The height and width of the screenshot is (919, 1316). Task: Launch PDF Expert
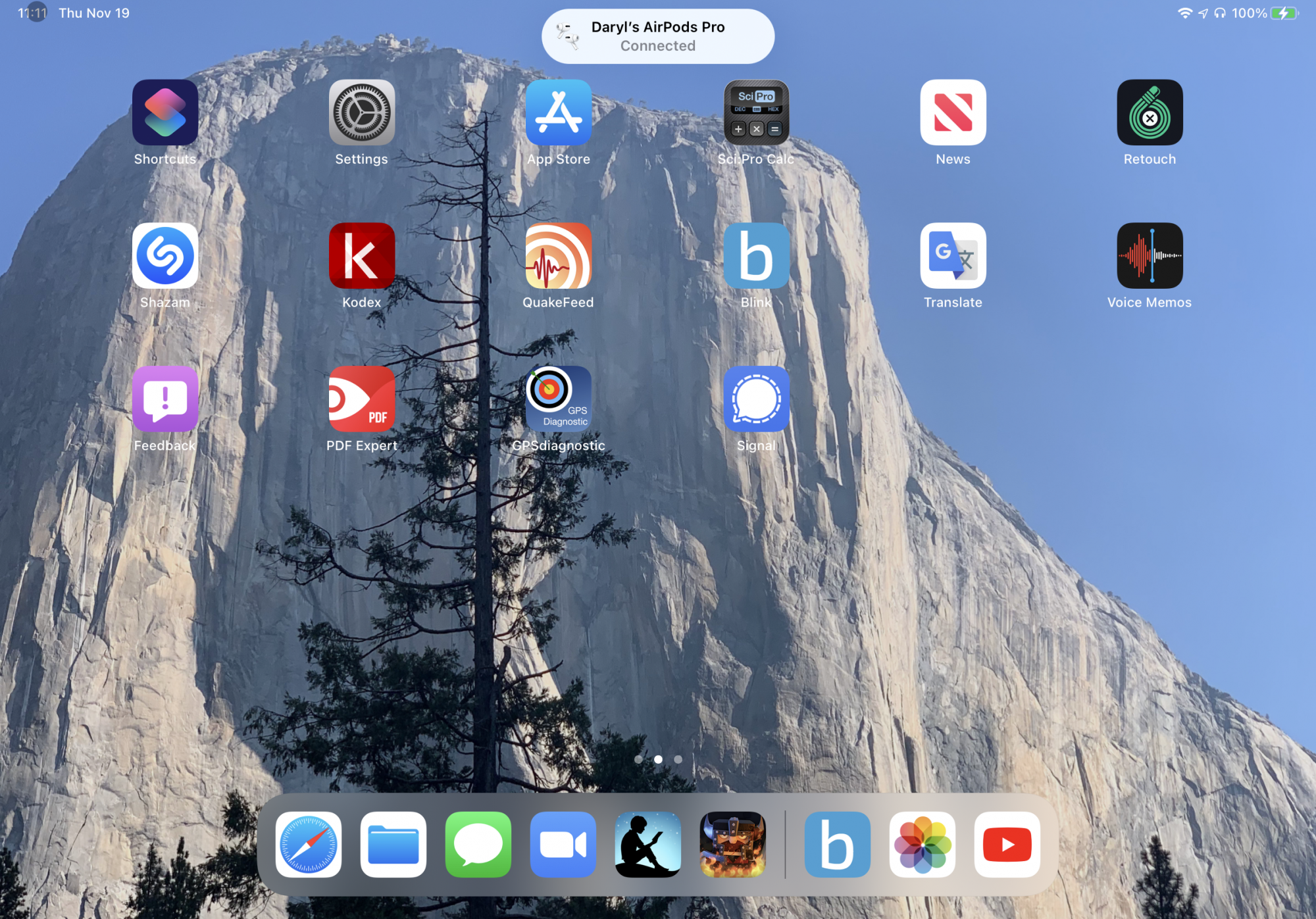361,399
